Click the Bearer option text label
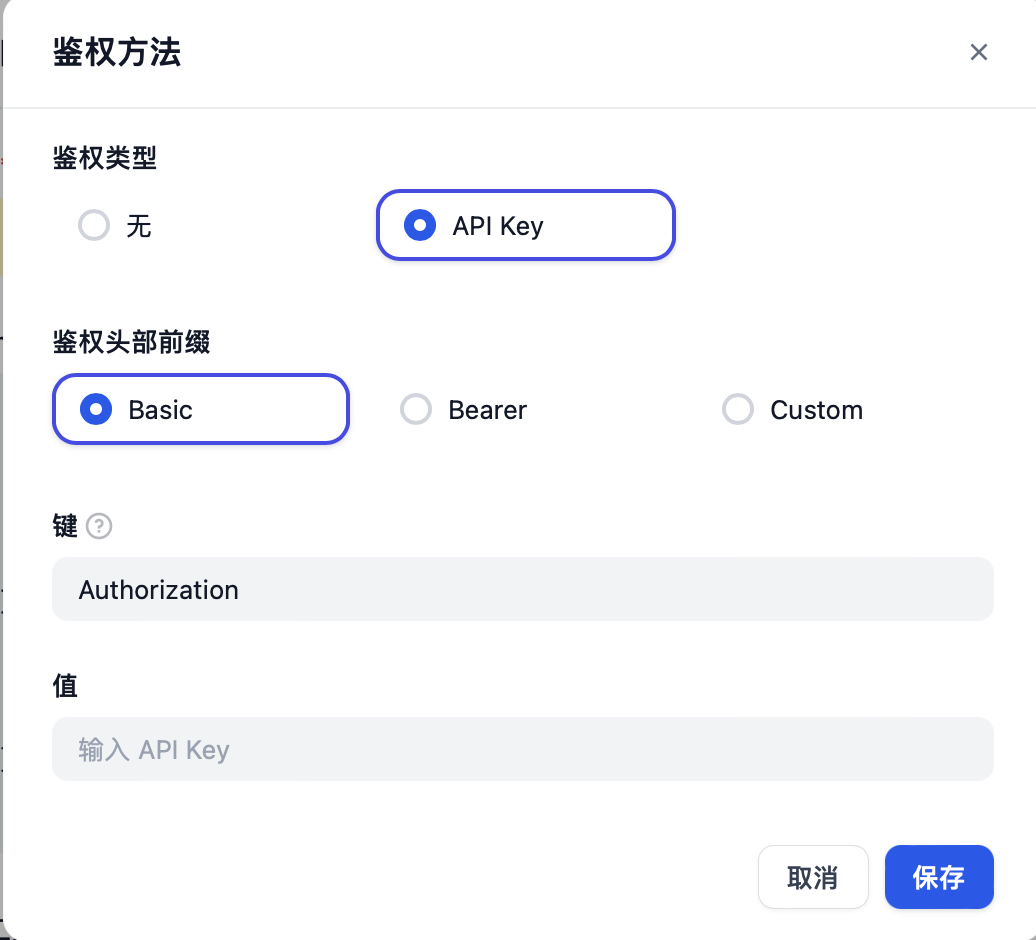The height and width of the screenshot is (940, 1036). (488, 410)
